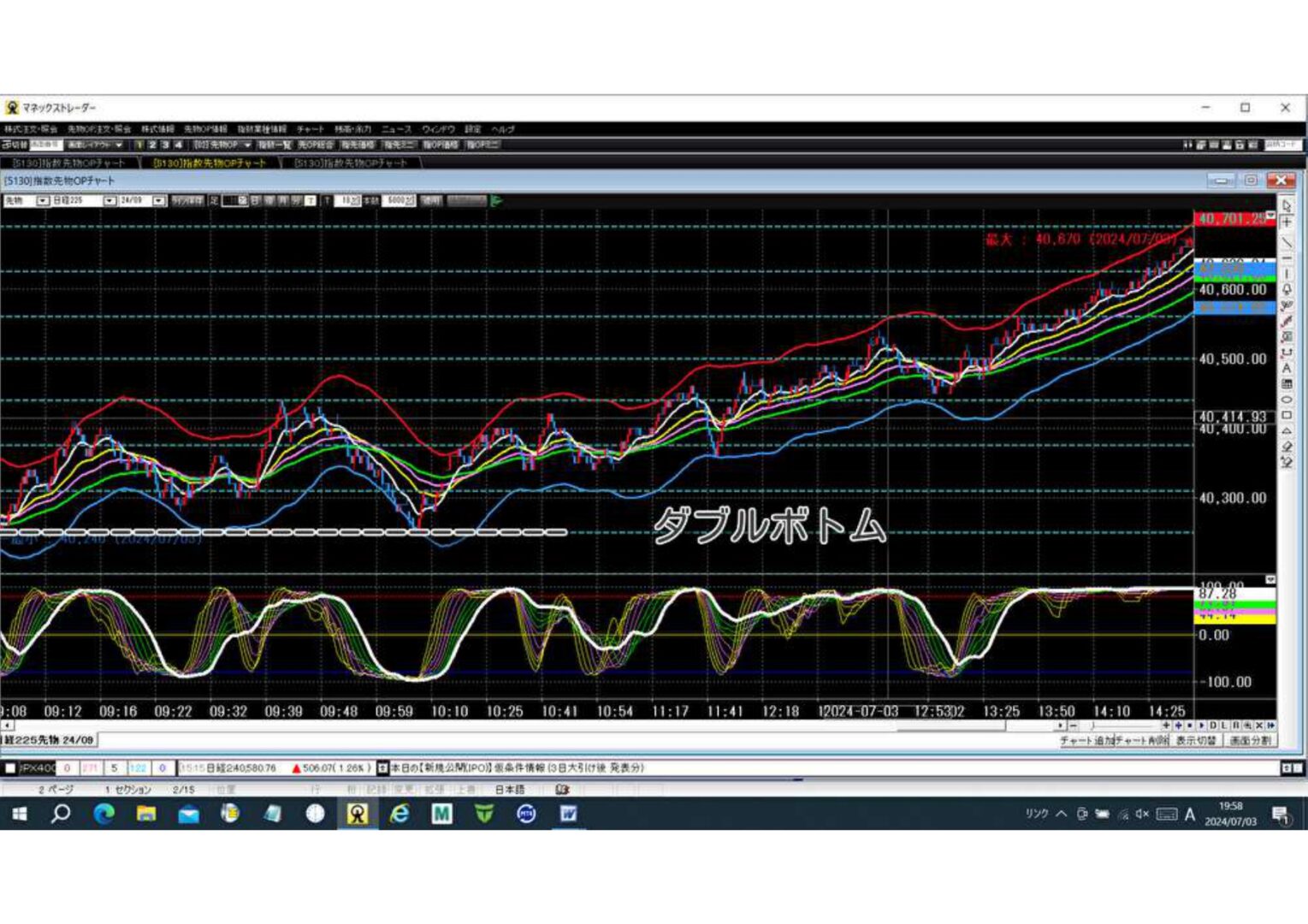The width and height of the screenshot is (1308, 924).
Task: Select the rectangle drawing tool
Action: tap(1287, 416)
